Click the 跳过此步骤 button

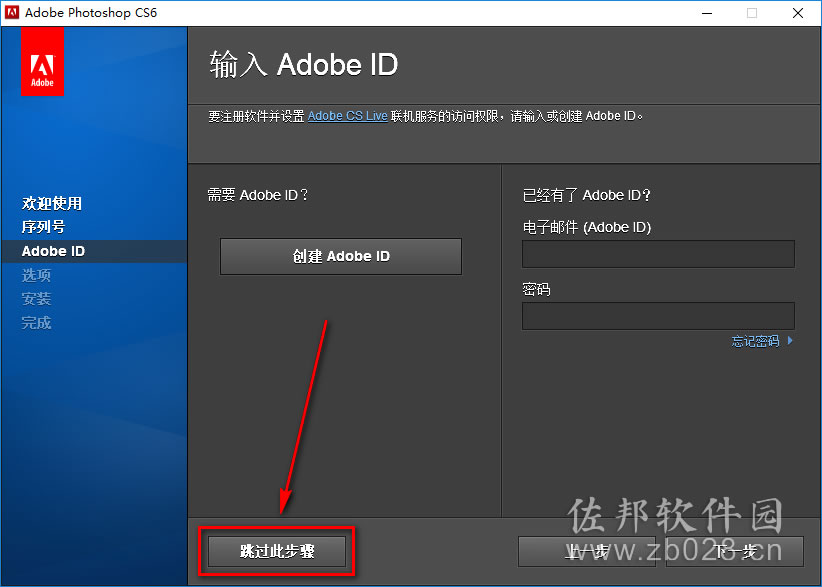click(x=277, y=551)
